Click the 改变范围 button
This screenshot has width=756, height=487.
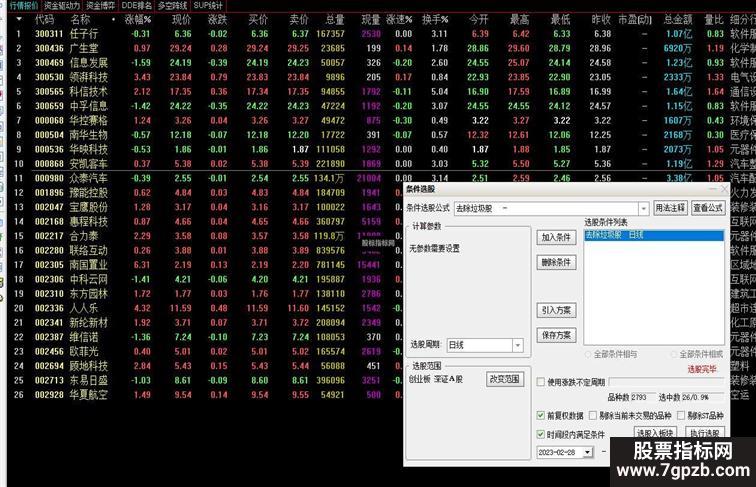pyautogui.click(x=504, y=379)
